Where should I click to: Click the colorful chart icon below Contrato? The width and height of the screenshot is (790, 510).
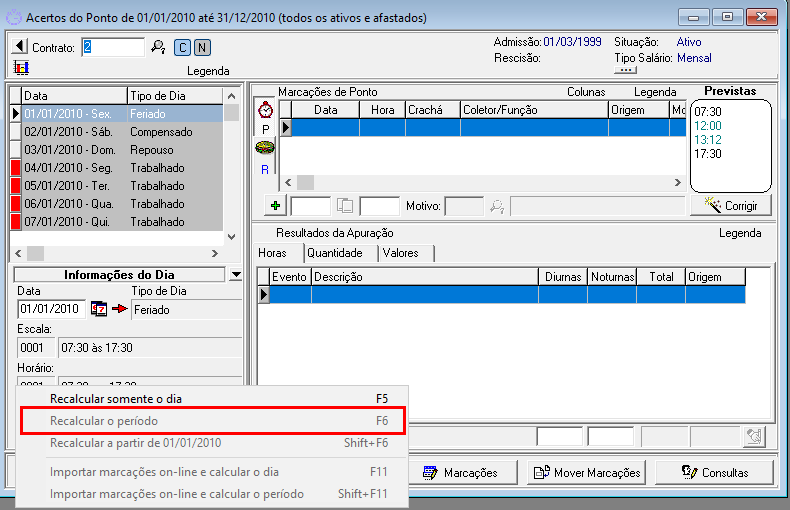(x=21, y=67)
